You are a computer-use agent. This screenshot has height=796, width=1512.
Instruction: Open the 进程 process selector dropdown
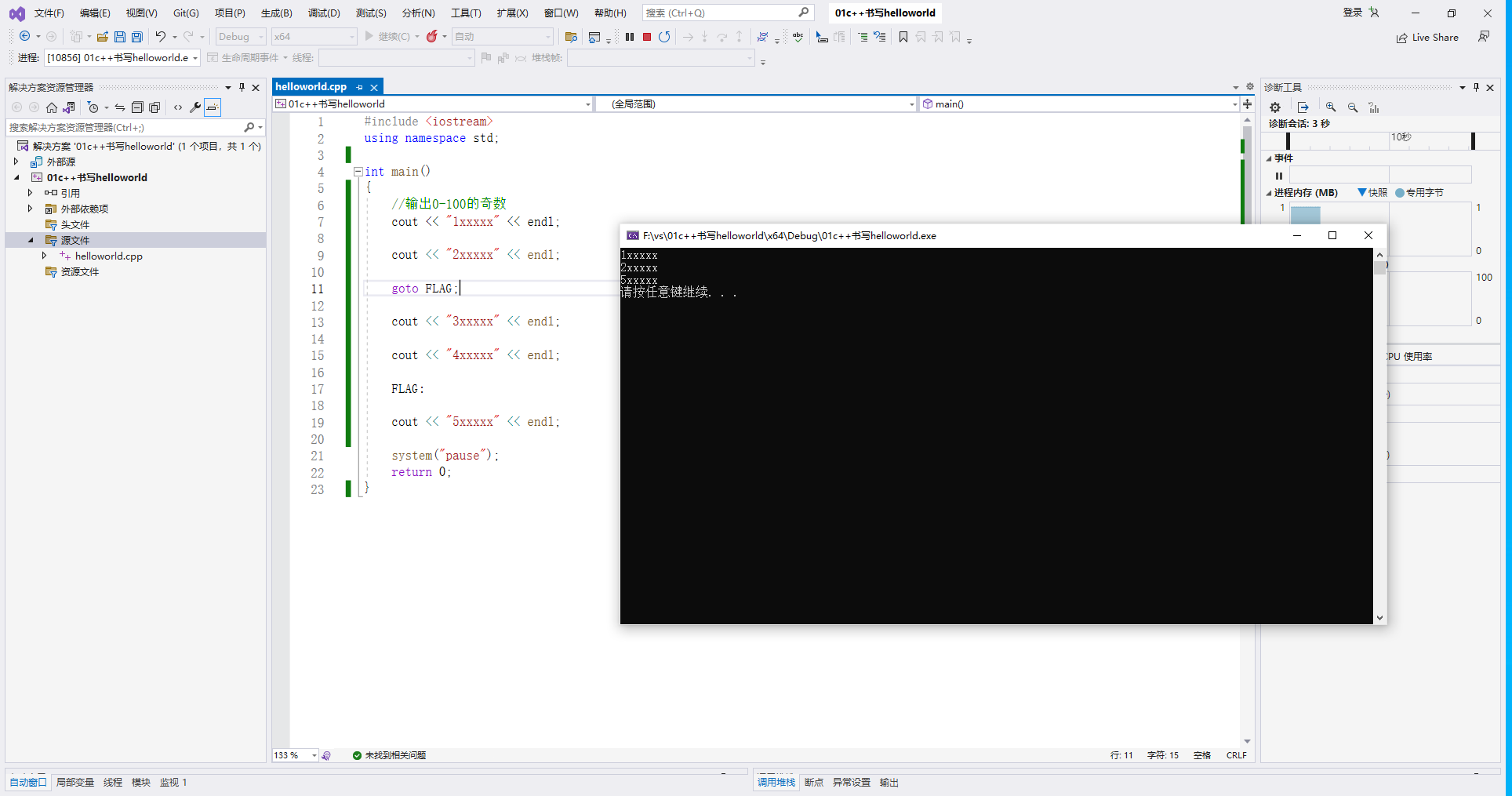point(123,57)
